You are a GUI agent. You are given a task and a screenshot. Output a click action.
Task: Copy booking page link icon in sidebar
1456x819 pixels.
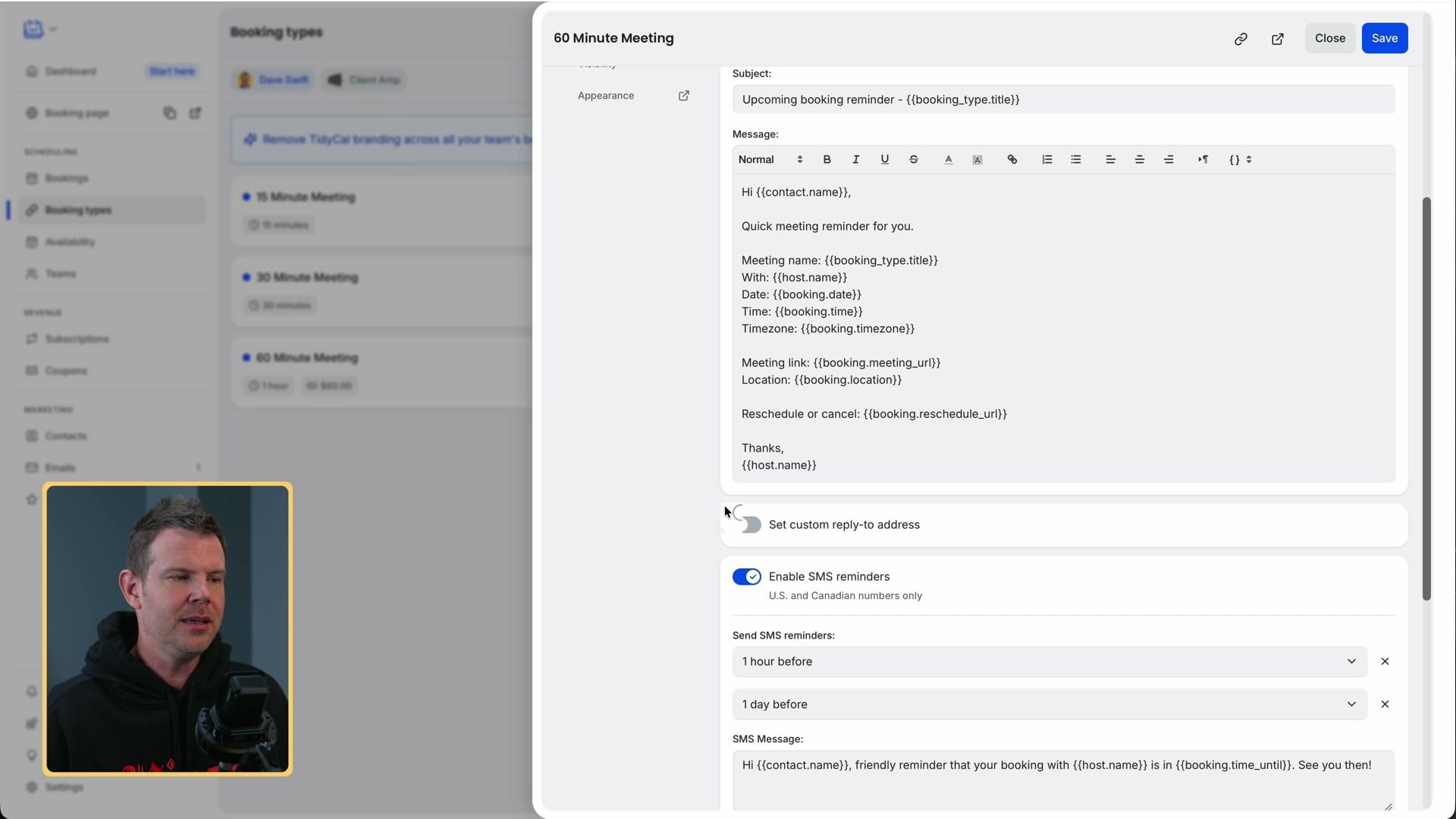[170, 113]
